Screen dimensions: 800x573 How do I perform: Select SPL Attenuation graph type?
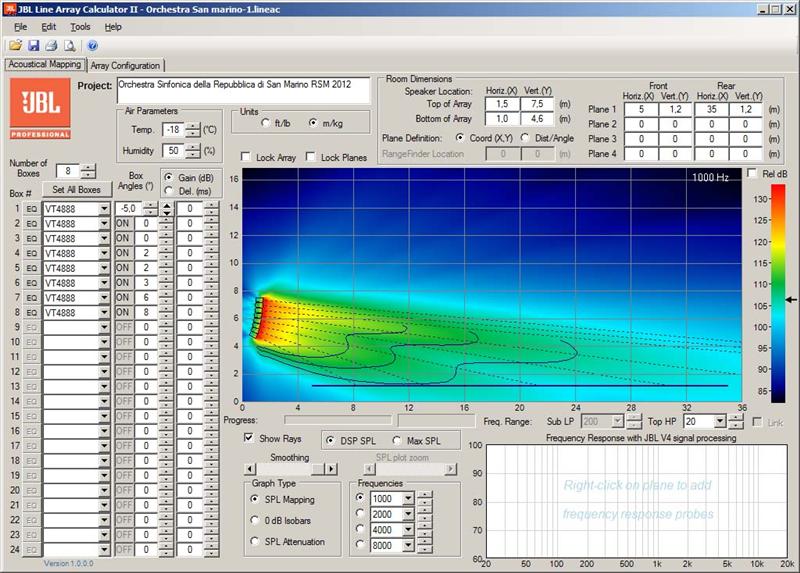point(255,541)
